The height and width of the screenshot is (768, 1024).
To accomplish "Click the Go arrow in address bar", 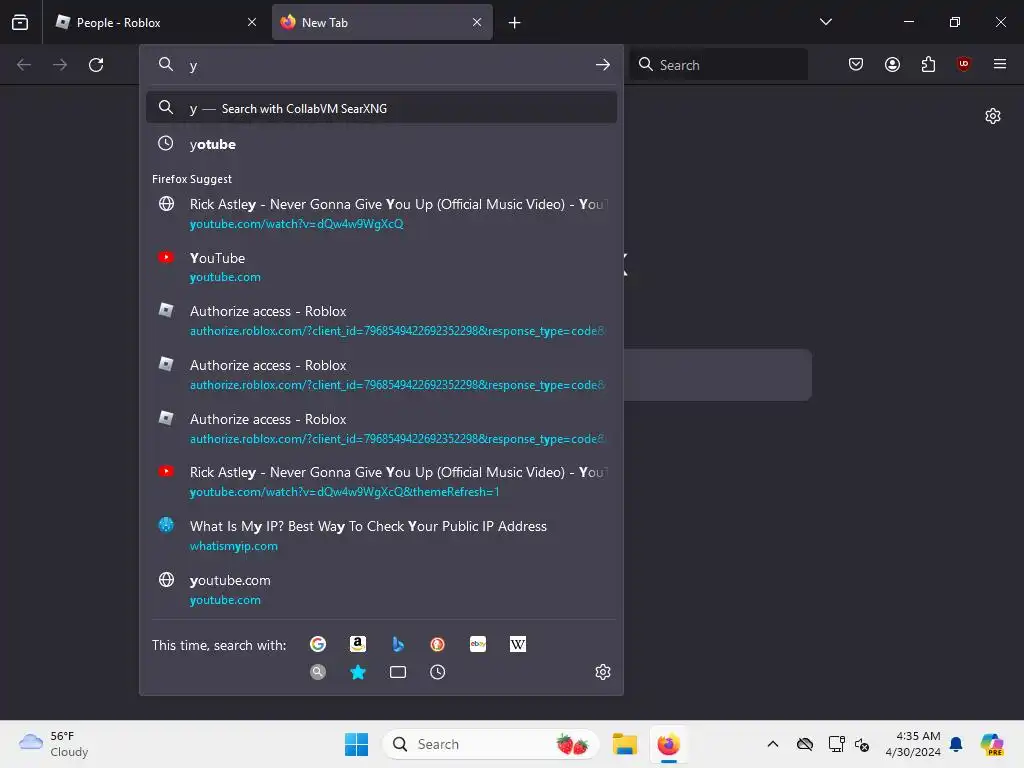I will pos(603,65).
